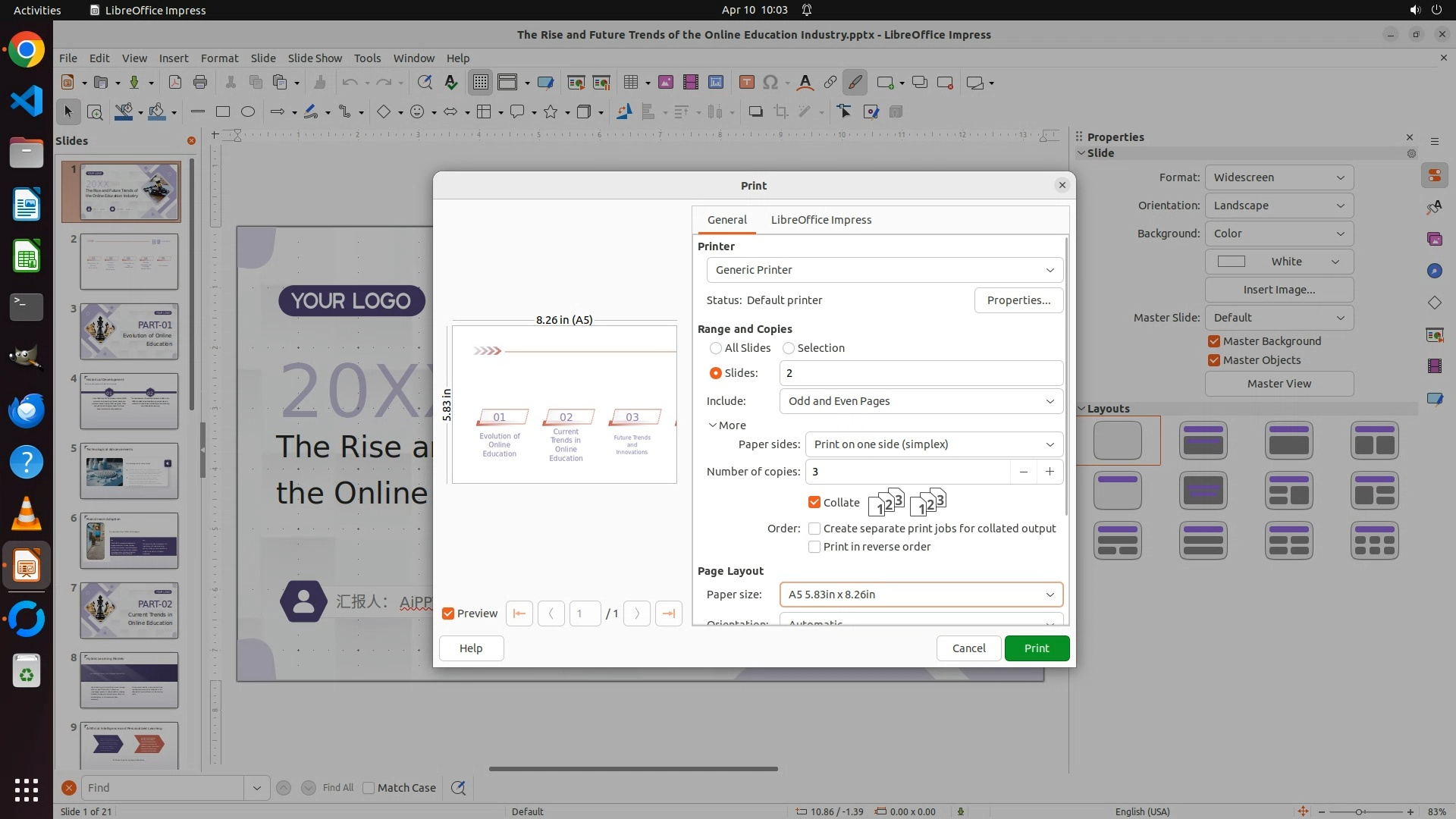This screenshot has height=819, width=1456.
Task: Enable Print in reverse order
Action: (814, 547)
